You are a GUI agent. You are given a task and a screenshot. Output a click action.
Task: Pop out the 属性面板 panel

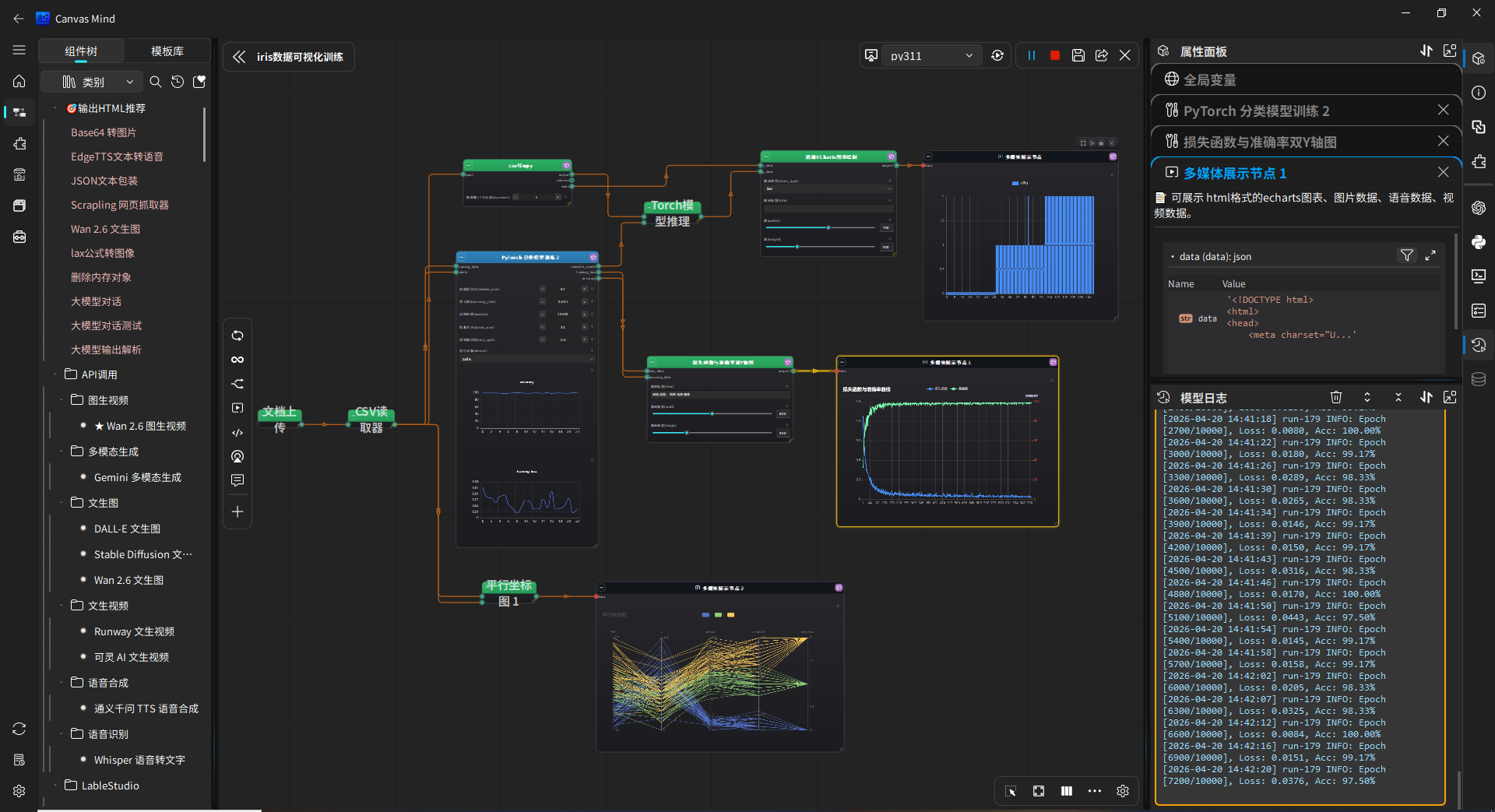[x=1450, y=51]
